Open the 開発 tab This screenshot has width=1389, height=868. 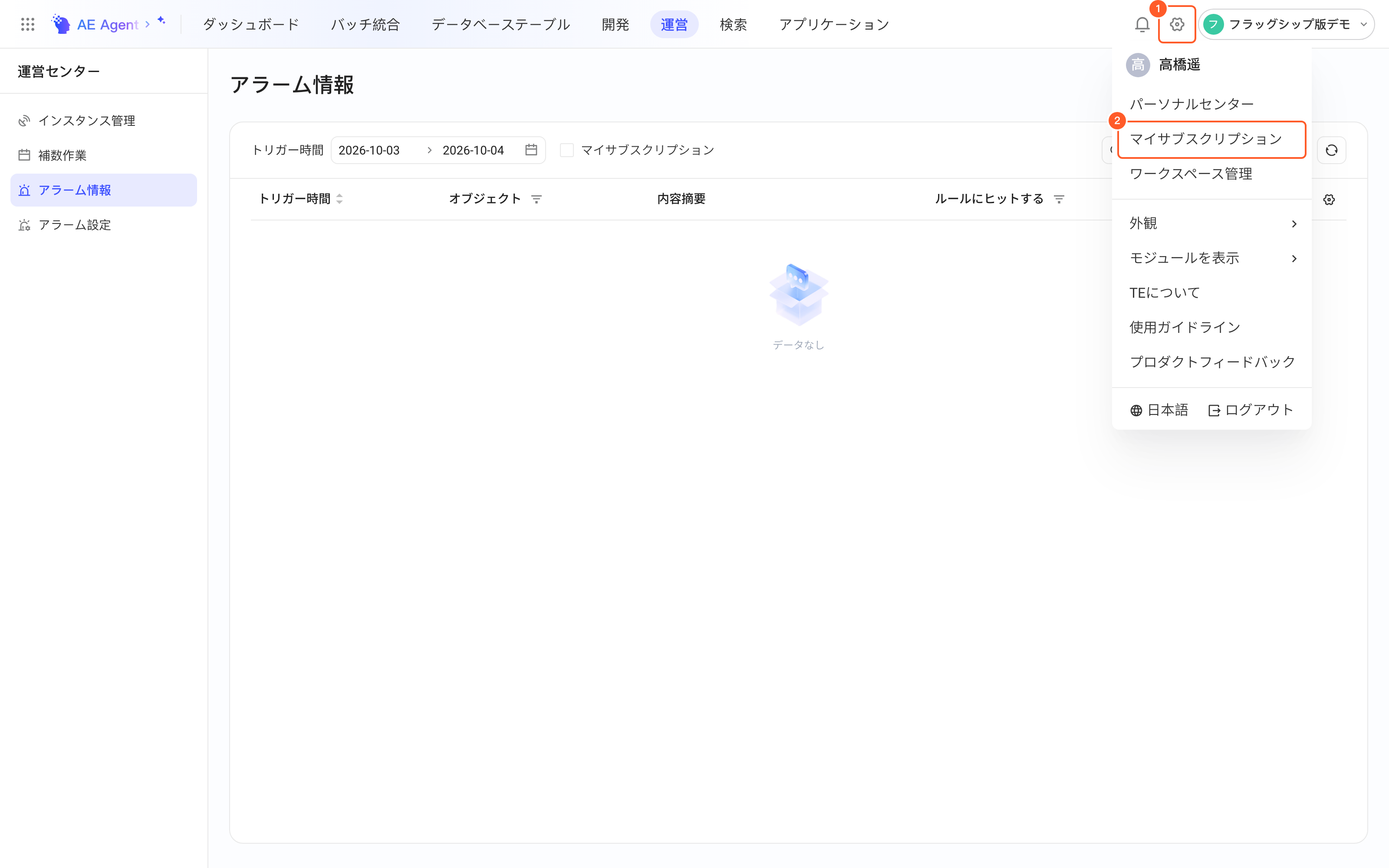616,24
